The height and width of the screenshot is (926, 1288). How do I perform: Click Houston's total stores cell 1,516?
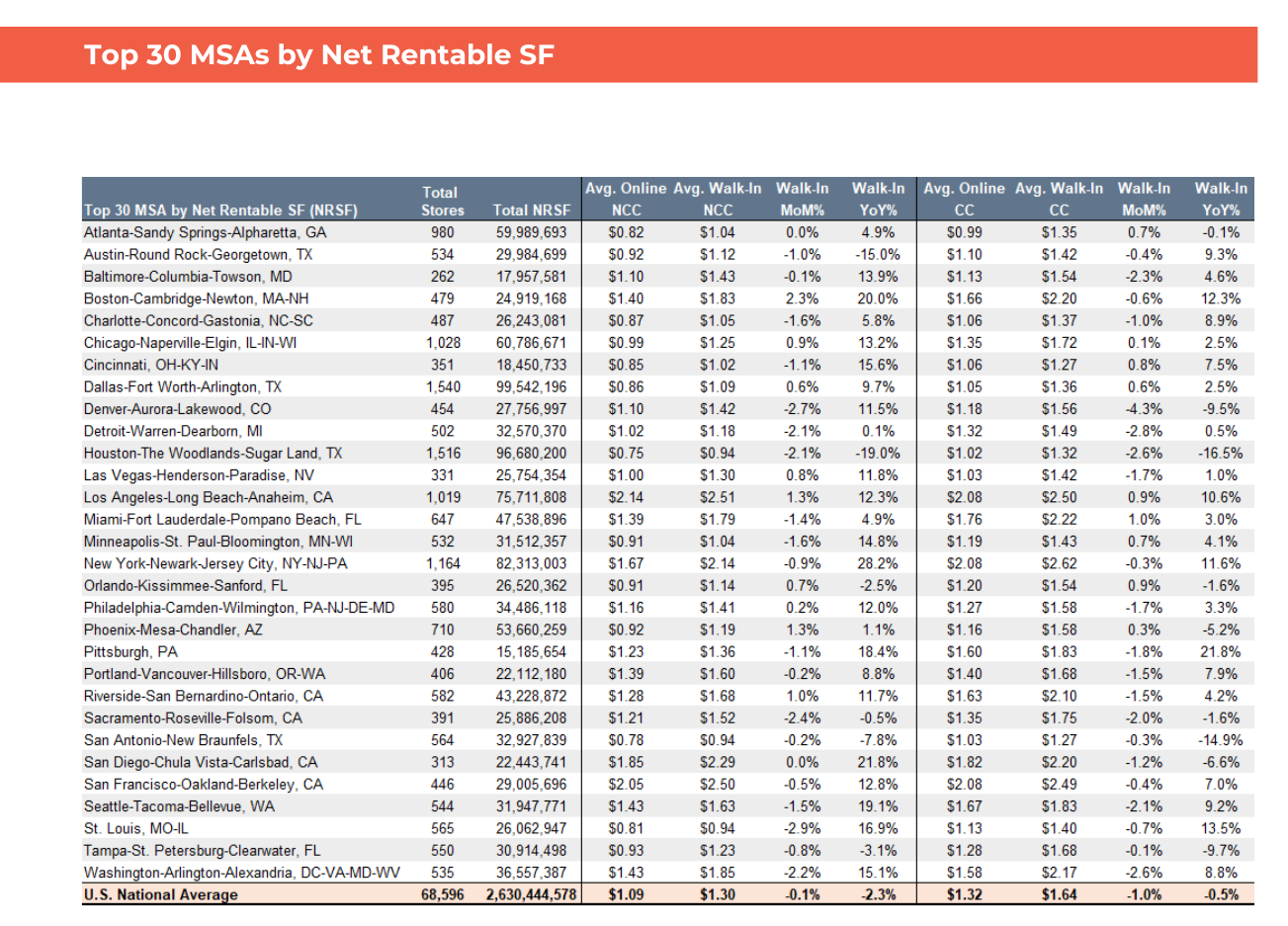tap(442, 453)
